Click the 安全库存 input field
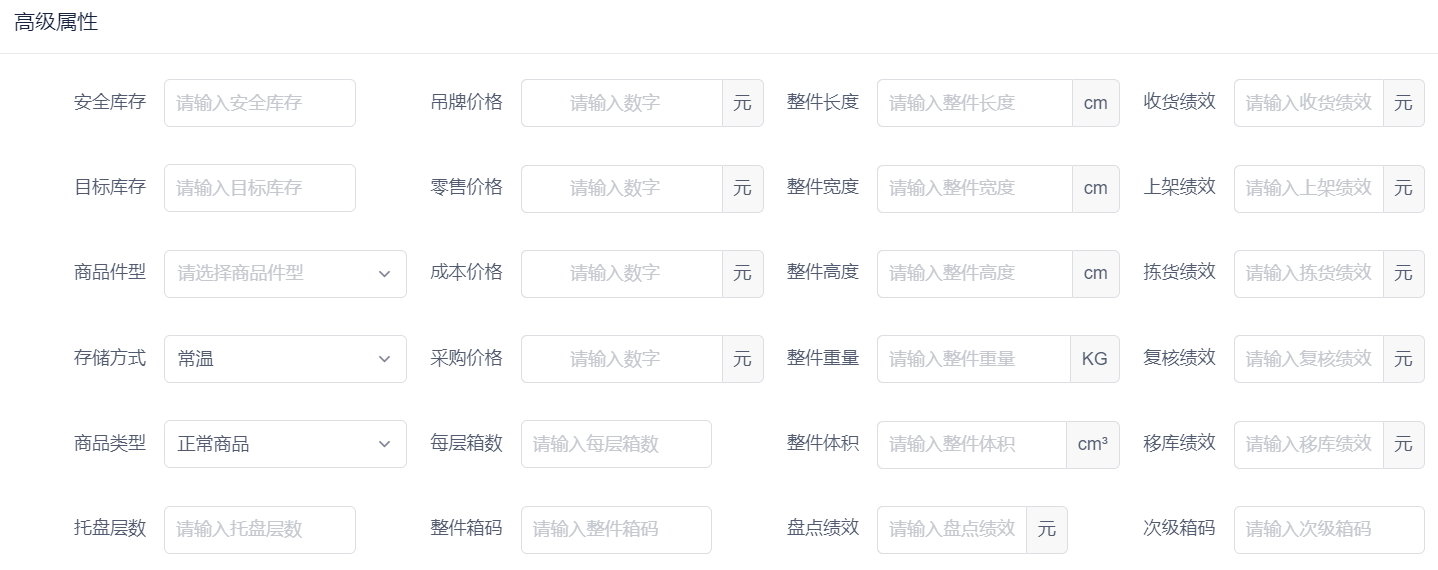This screenshot has width=1438, height=570. (x=260, y=103)
